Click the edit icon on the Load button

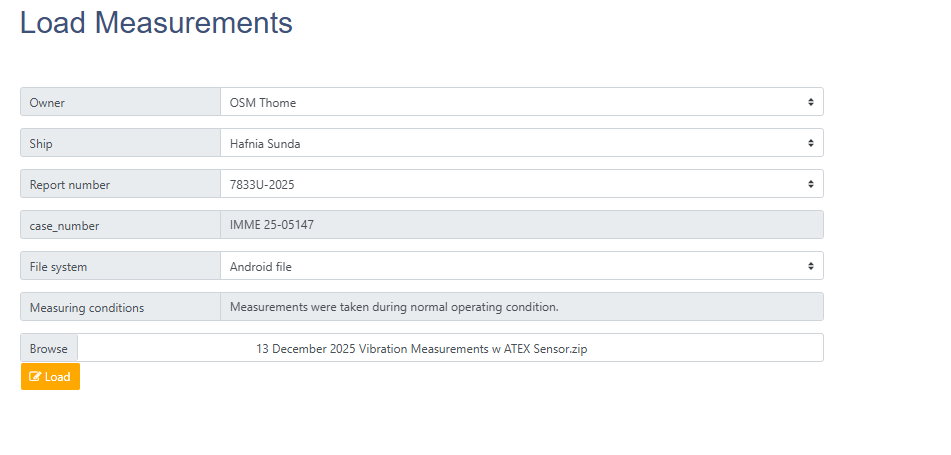tap(36, 377)
